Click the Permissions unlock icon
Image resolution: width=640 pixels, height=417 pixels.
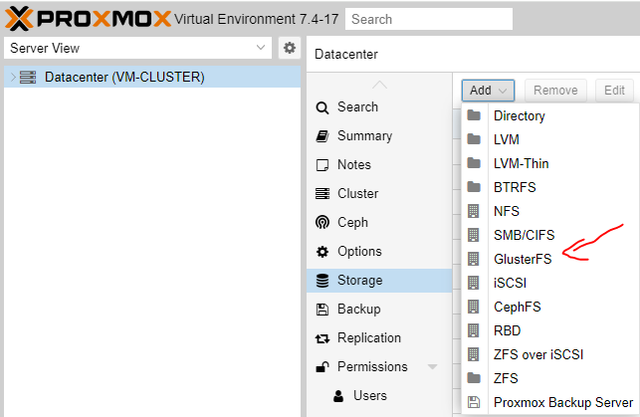pos(322,367)
